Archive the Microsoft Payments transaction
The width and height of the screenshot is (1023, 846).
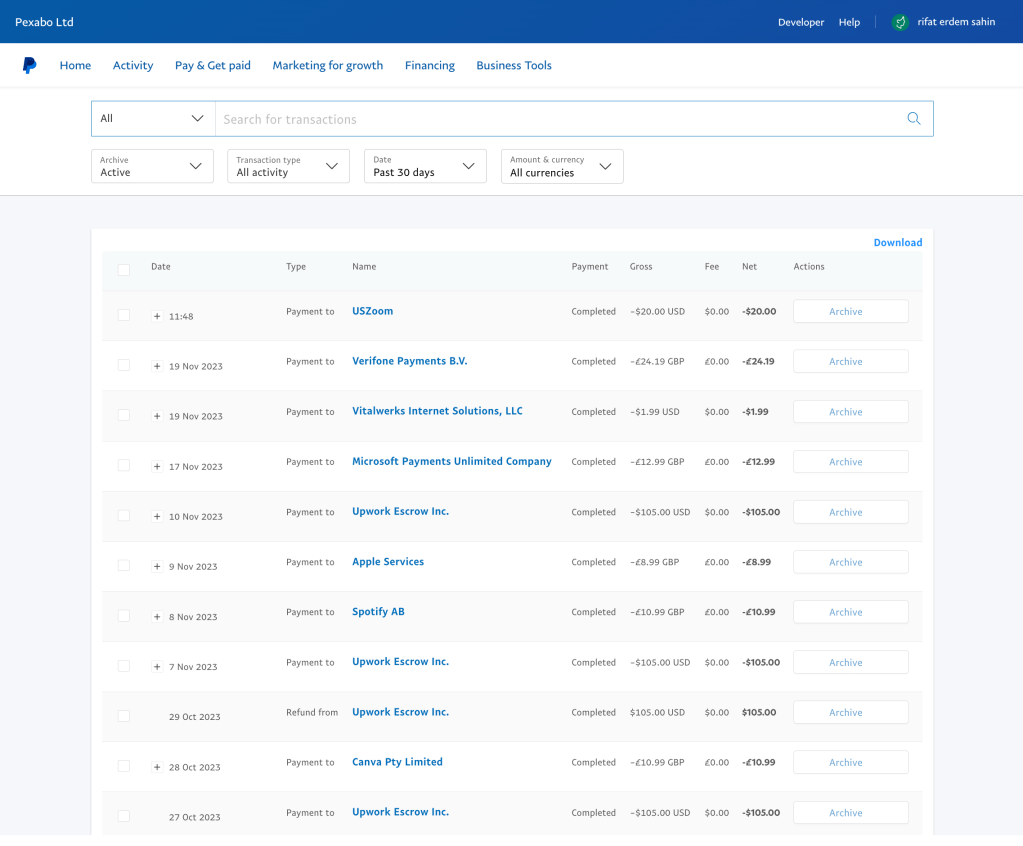pyautogui.click(x=851, y=462)
